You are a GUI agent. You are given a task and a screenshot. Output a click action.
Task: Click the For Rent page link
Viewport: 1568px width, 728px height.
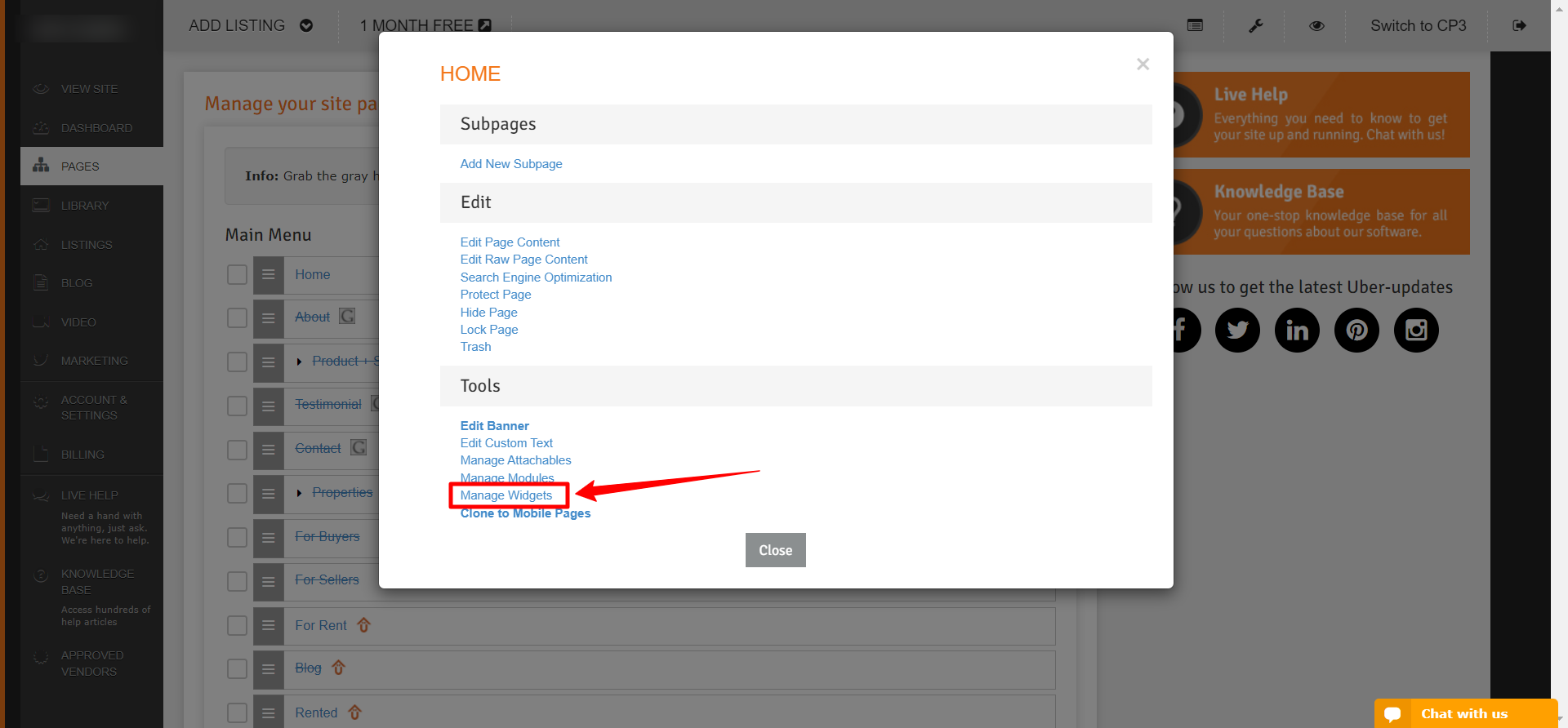click(x=321, y=625)
